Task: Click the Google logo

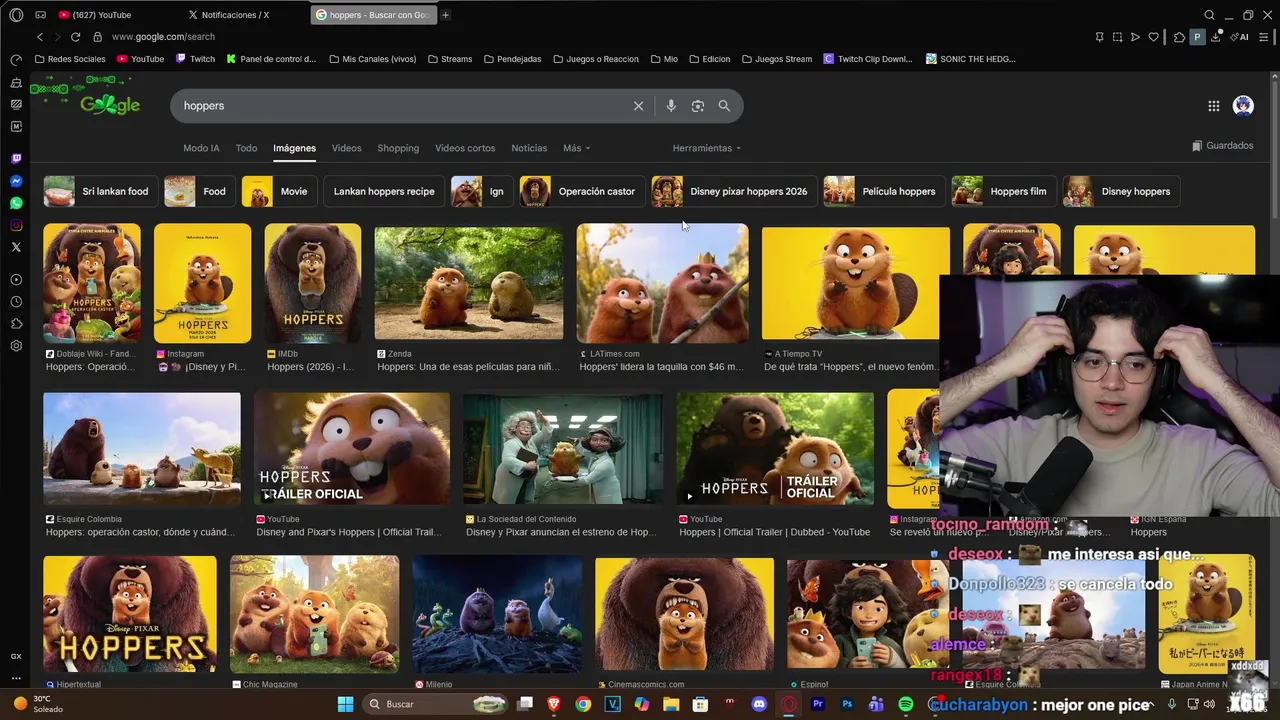Action: pyautogui.click(x=110, y=103)
